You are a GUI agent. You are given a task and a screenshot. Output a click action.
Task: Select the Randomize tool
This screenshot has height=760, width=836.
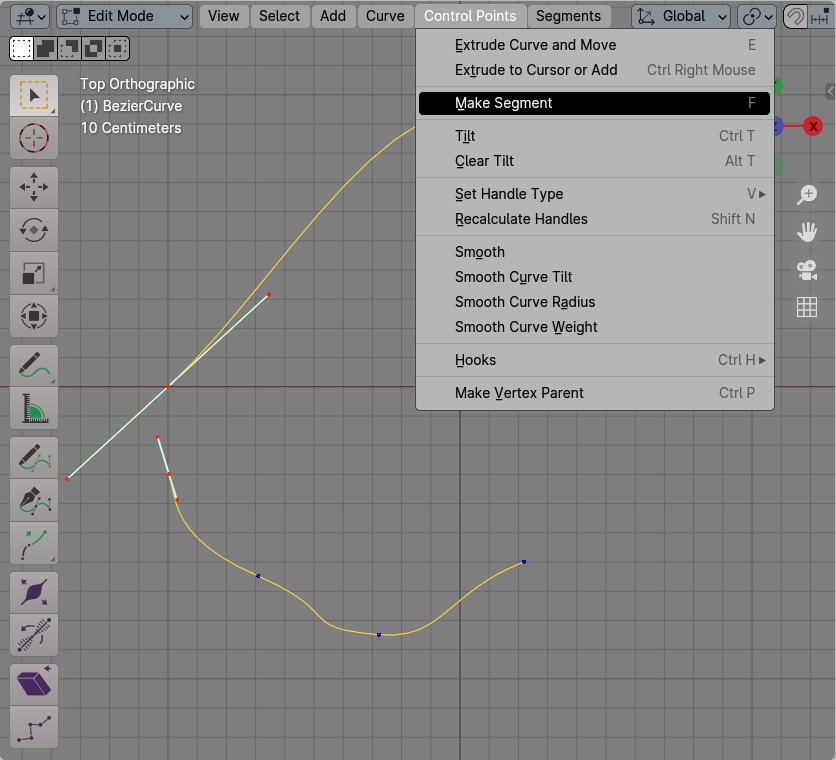coord(34,727)
